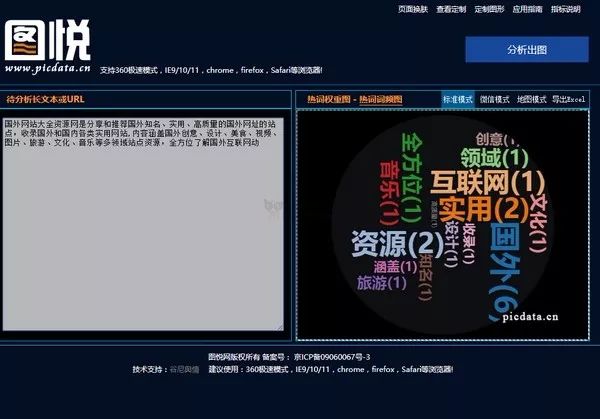
Task: Open the 定制图形 menu item
Action: tap(489, 9)
